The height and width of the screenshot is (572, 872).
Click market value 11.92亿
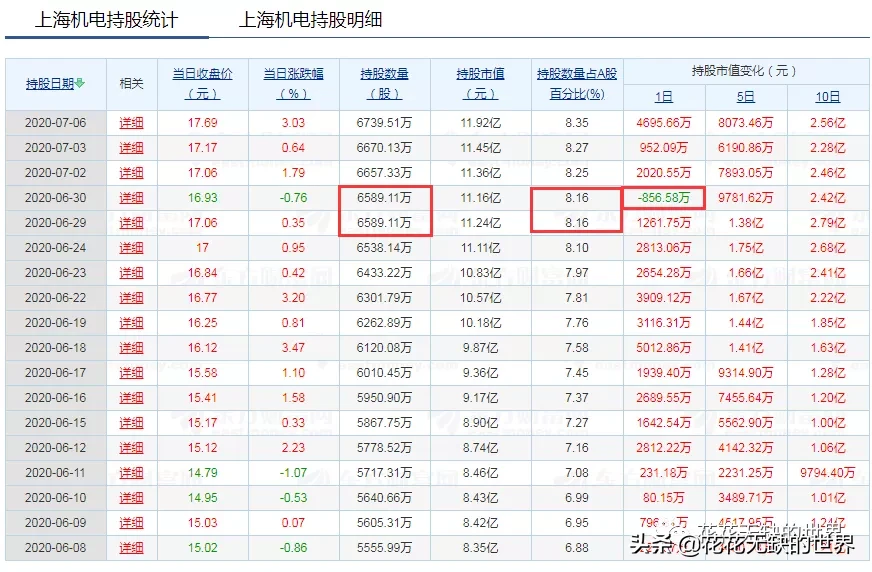point(480,123)
